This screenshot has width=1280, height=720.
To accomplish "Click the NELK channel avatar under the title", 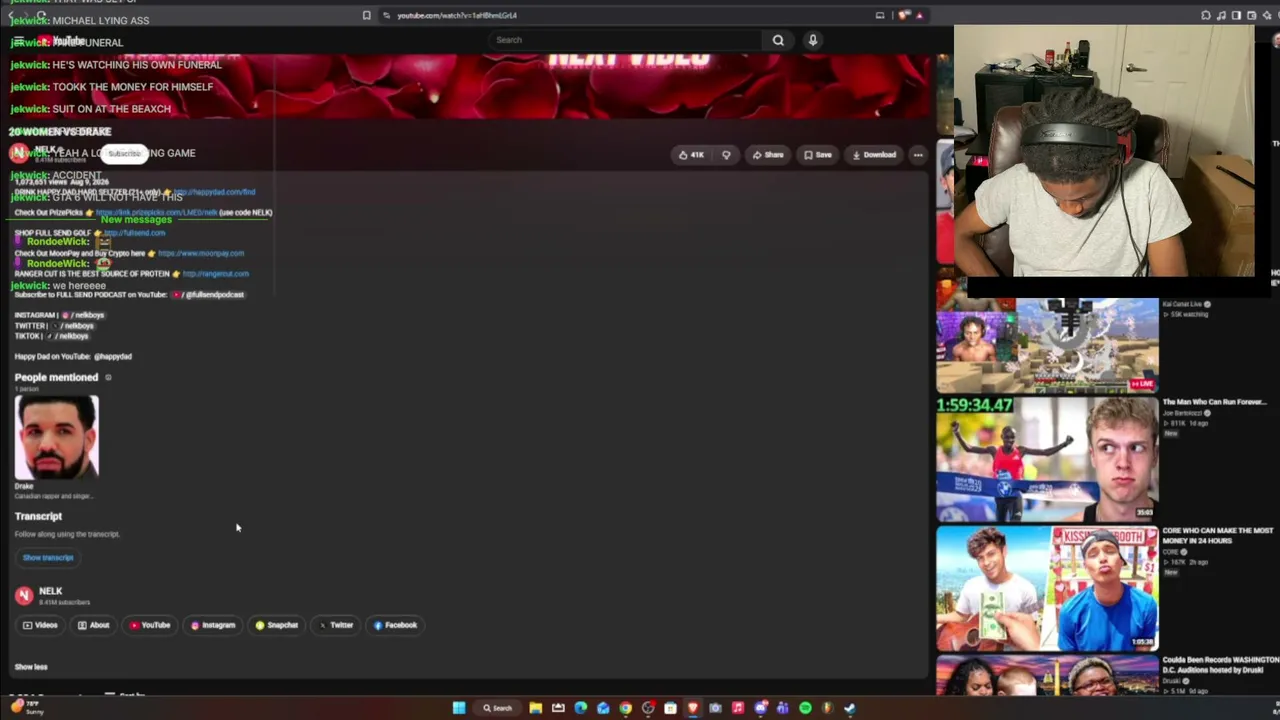I will [19, 153].
